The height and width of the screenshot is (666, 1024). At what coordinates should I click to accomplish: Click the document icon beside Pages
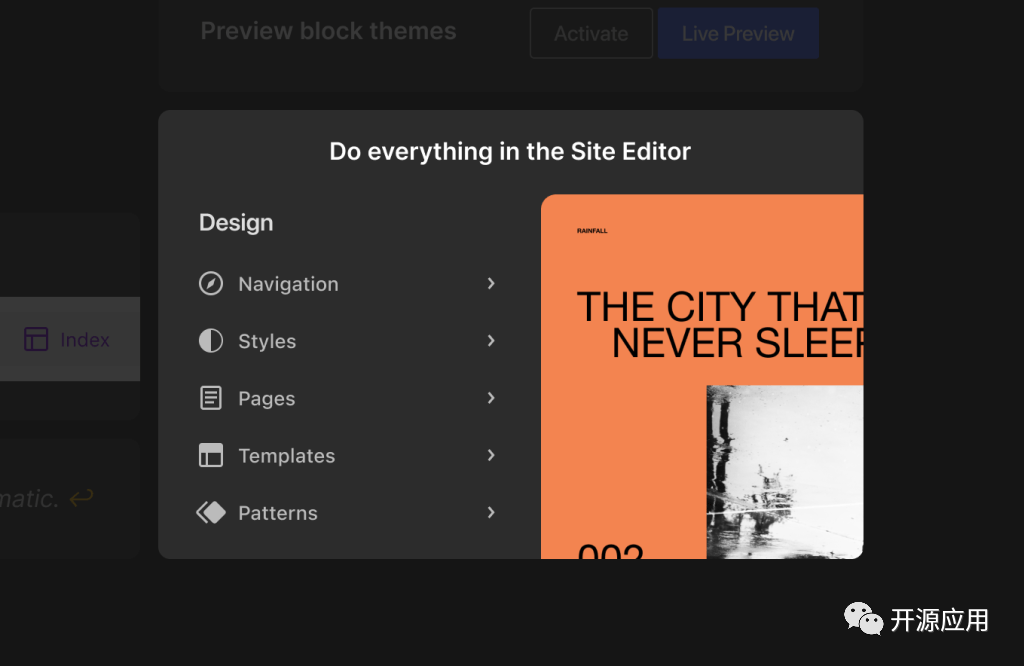(x=211, y=398)
